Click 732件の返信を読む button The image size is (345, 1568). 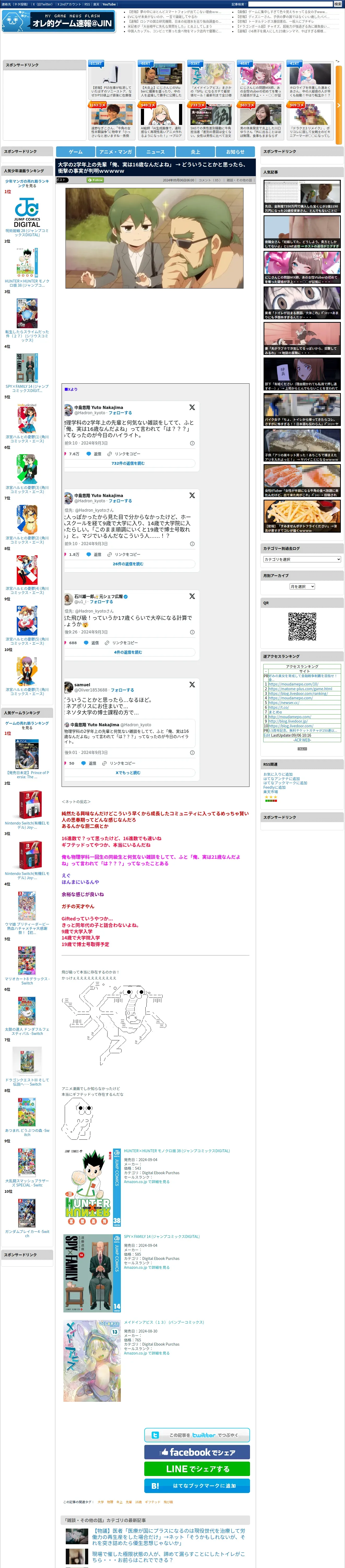tap(128, 463)
